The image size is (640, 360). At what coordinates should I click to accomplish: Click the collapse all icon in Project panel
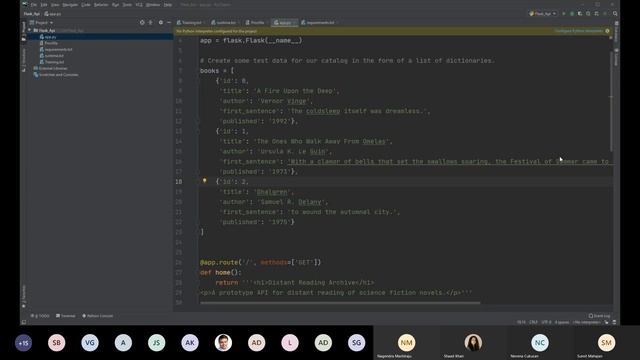(151, 22)
